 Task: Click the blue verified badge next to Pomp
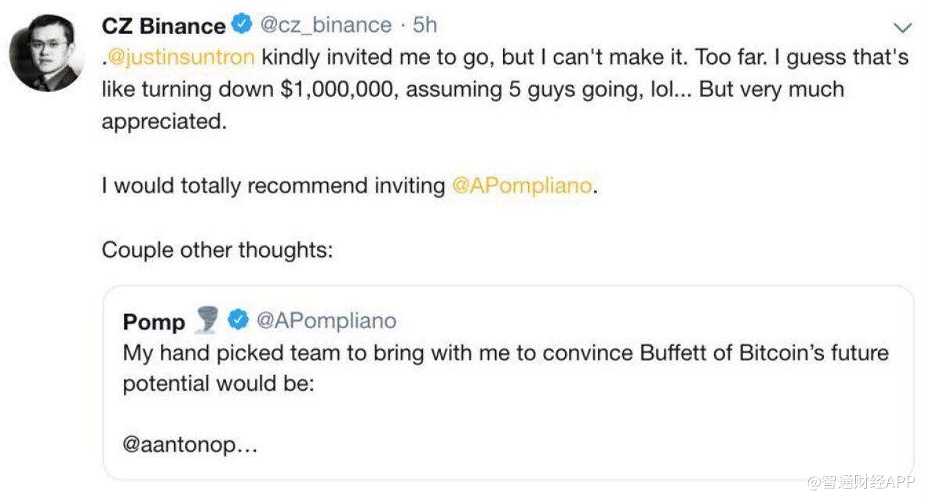[x=238, y=320]
